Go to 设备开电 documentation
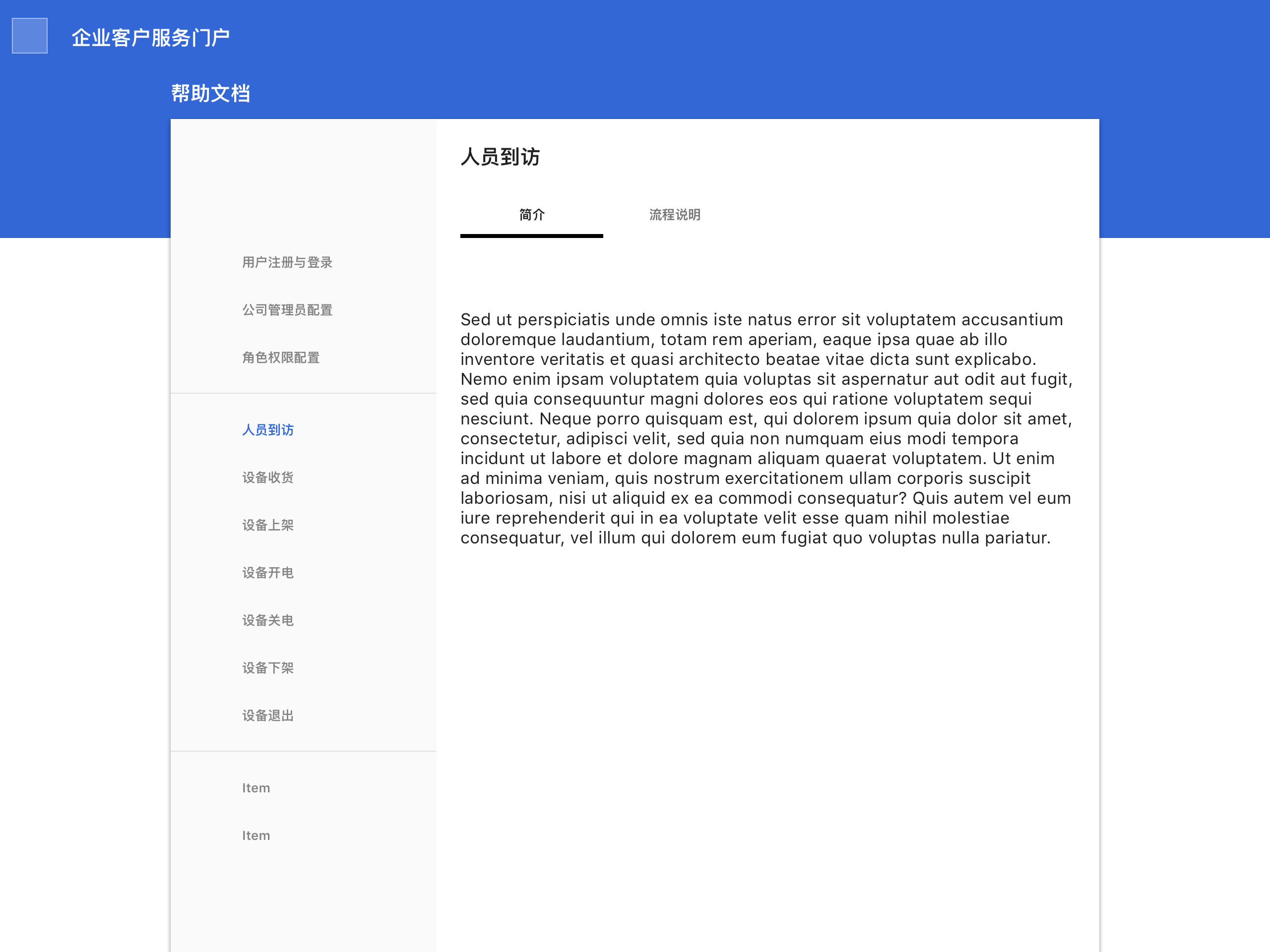Screen dimensions: 1270x952 point(267,573)
